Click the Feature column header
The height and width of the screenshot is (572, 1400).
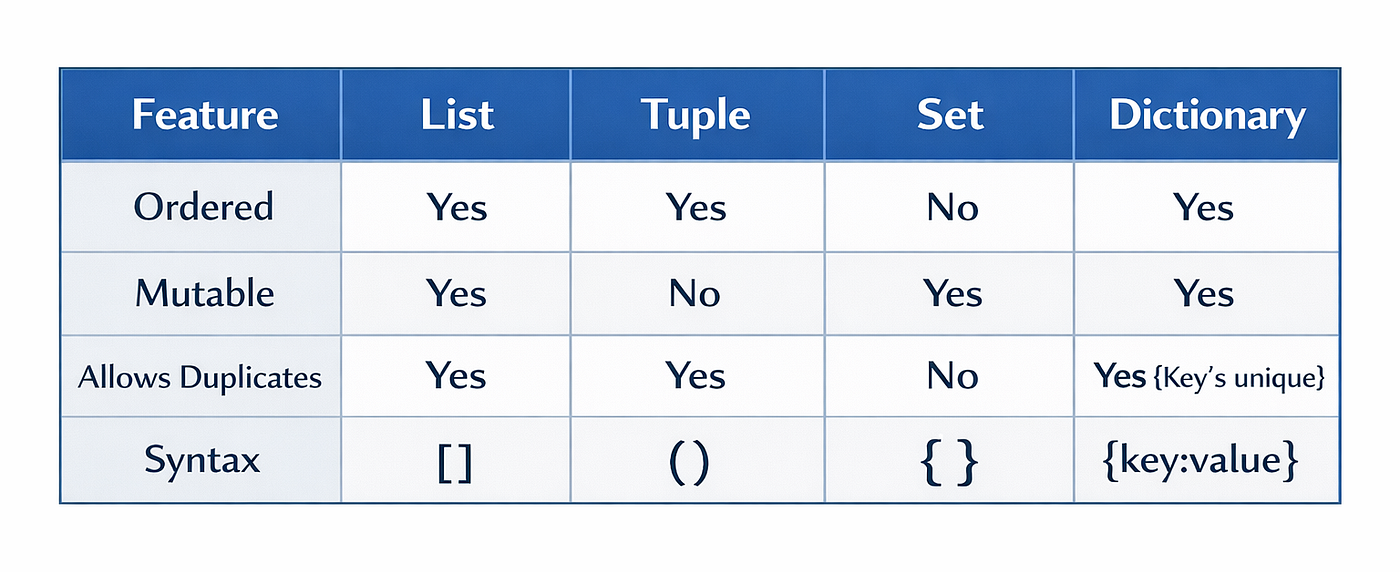[x=205, y=115]
